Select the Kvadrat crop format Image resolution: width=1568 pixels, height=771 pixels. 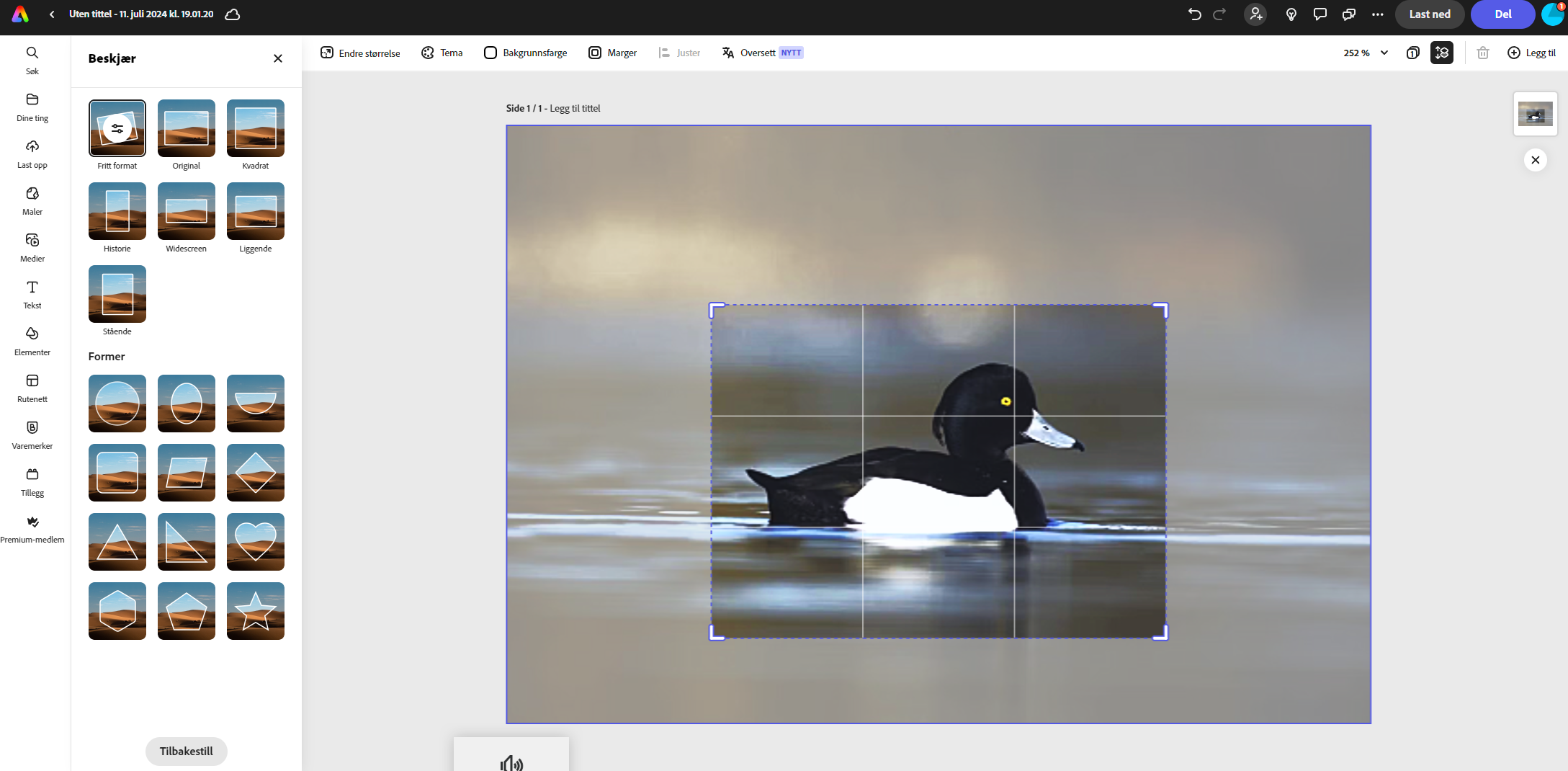pyautogui.click(x=255, y=128)
